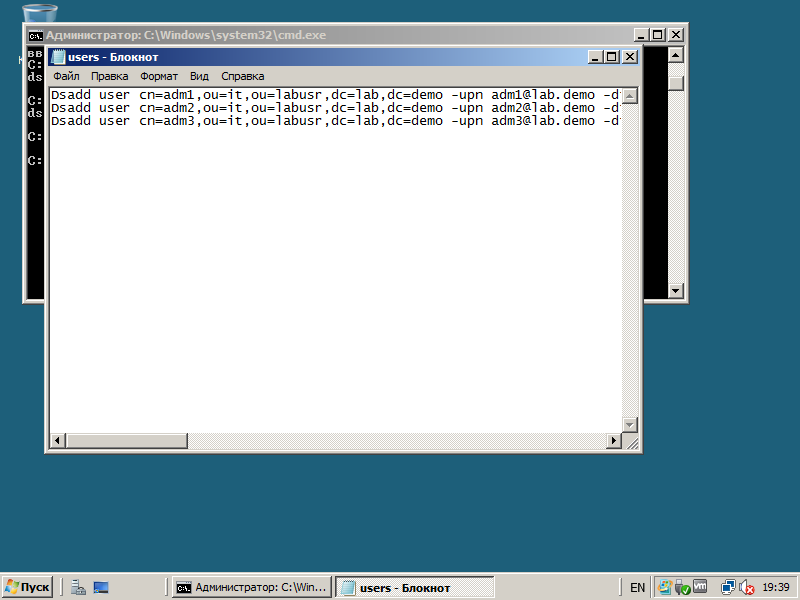Viewport: 800px width, 600px height.
Task: Click the safely remove hardware tray icon
Action: (683, 588)
